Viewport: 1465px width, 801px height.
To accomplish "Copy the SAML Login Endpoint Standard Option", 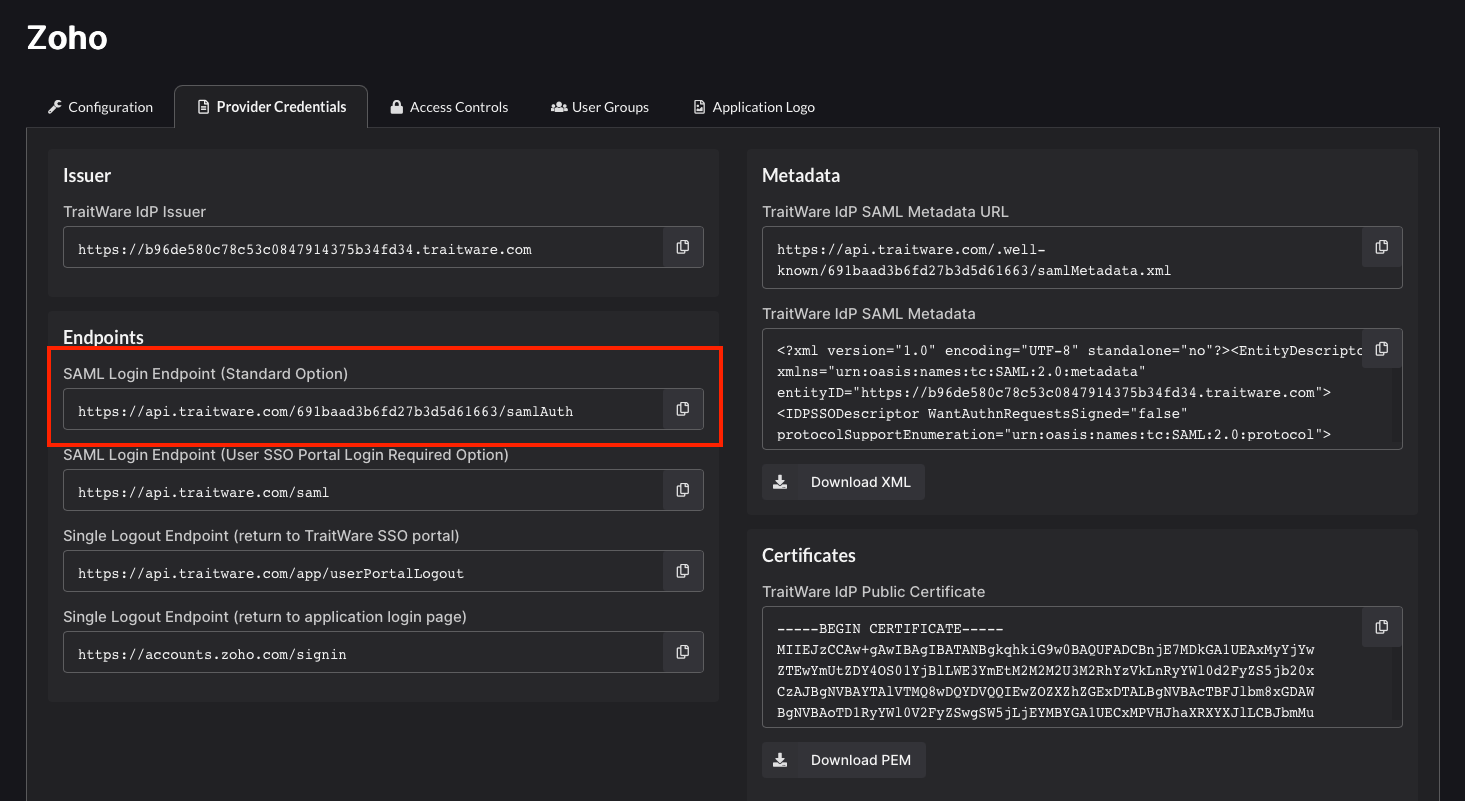I will pyautogui.click(x=683, y=409).
